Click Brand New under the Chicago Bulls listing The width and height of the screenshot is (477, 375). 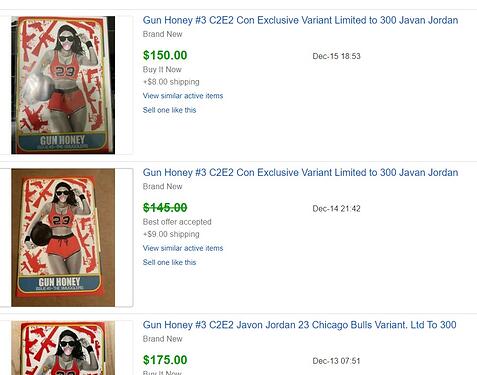(x=162, y=339)
